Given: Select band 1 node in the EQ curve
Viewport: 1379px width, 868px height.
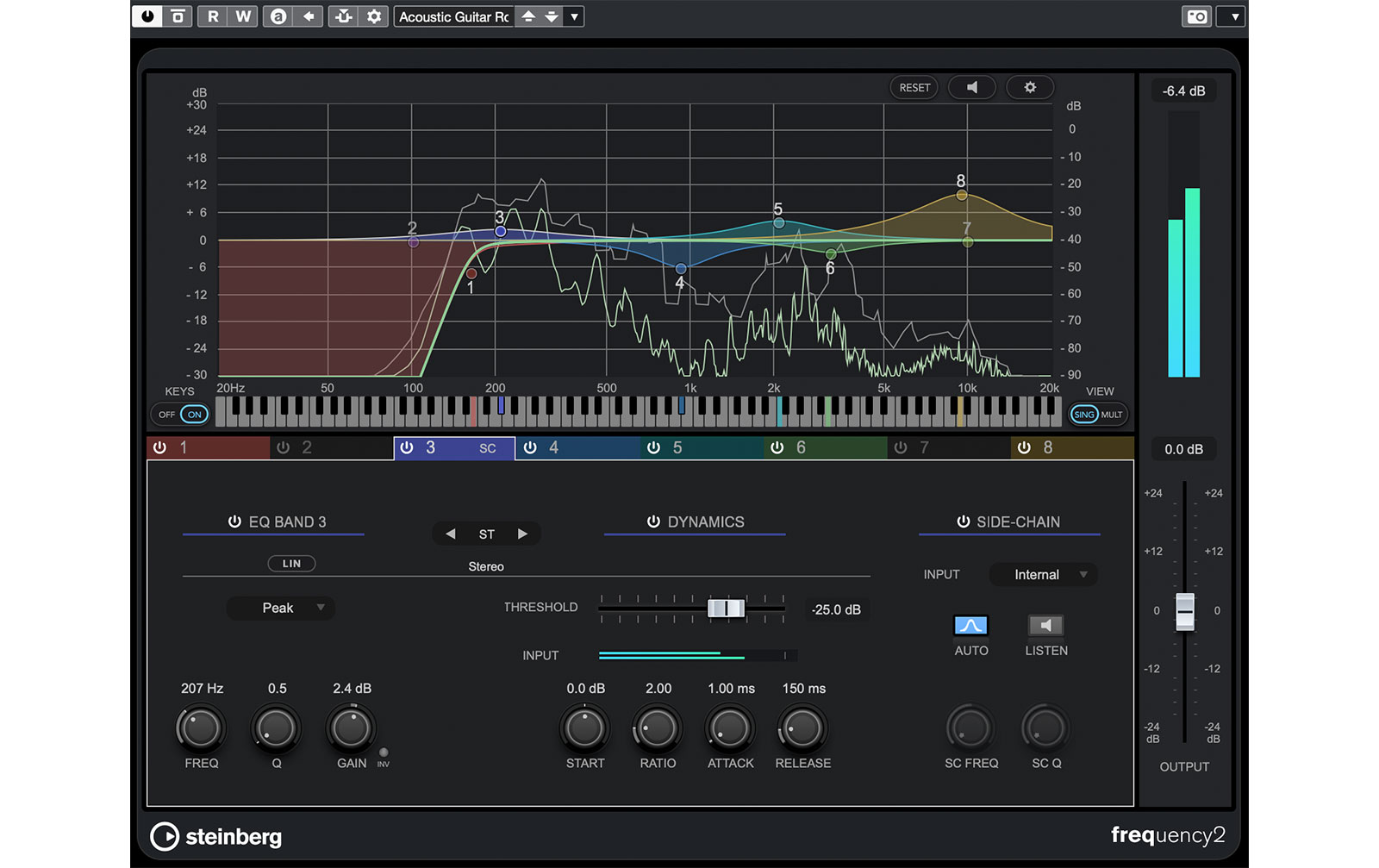Looking at the screenshot, I should tap(471, 273).
